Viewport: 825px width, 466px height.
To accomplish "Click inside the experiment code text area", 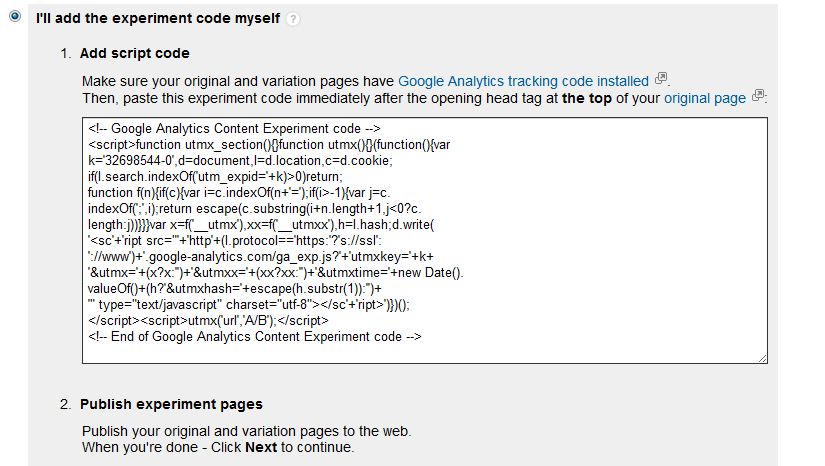I will tap(425, 240).
